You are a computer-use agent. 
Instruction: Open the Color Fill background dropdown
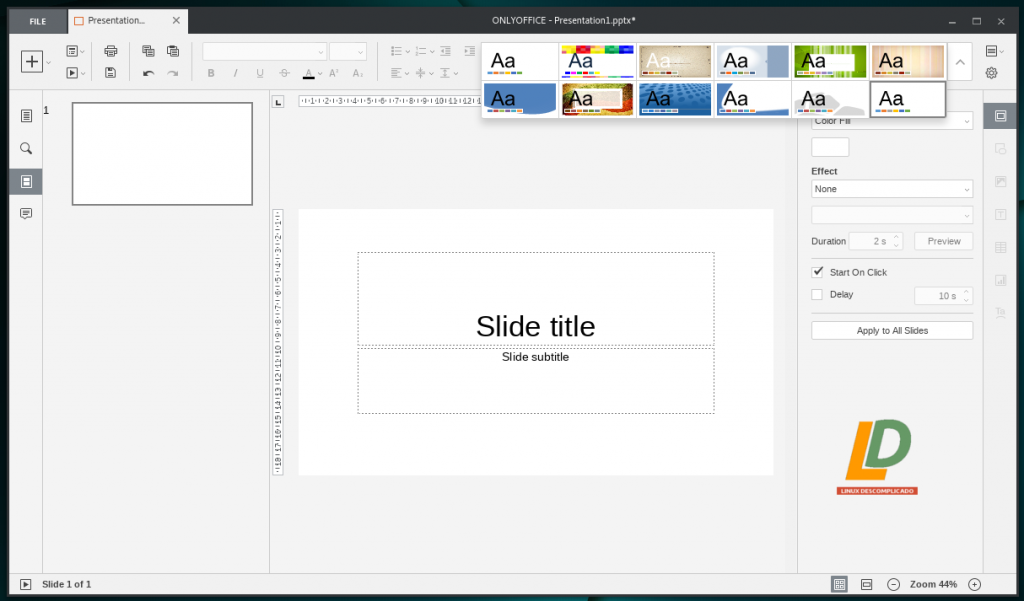tap(891, 121)
